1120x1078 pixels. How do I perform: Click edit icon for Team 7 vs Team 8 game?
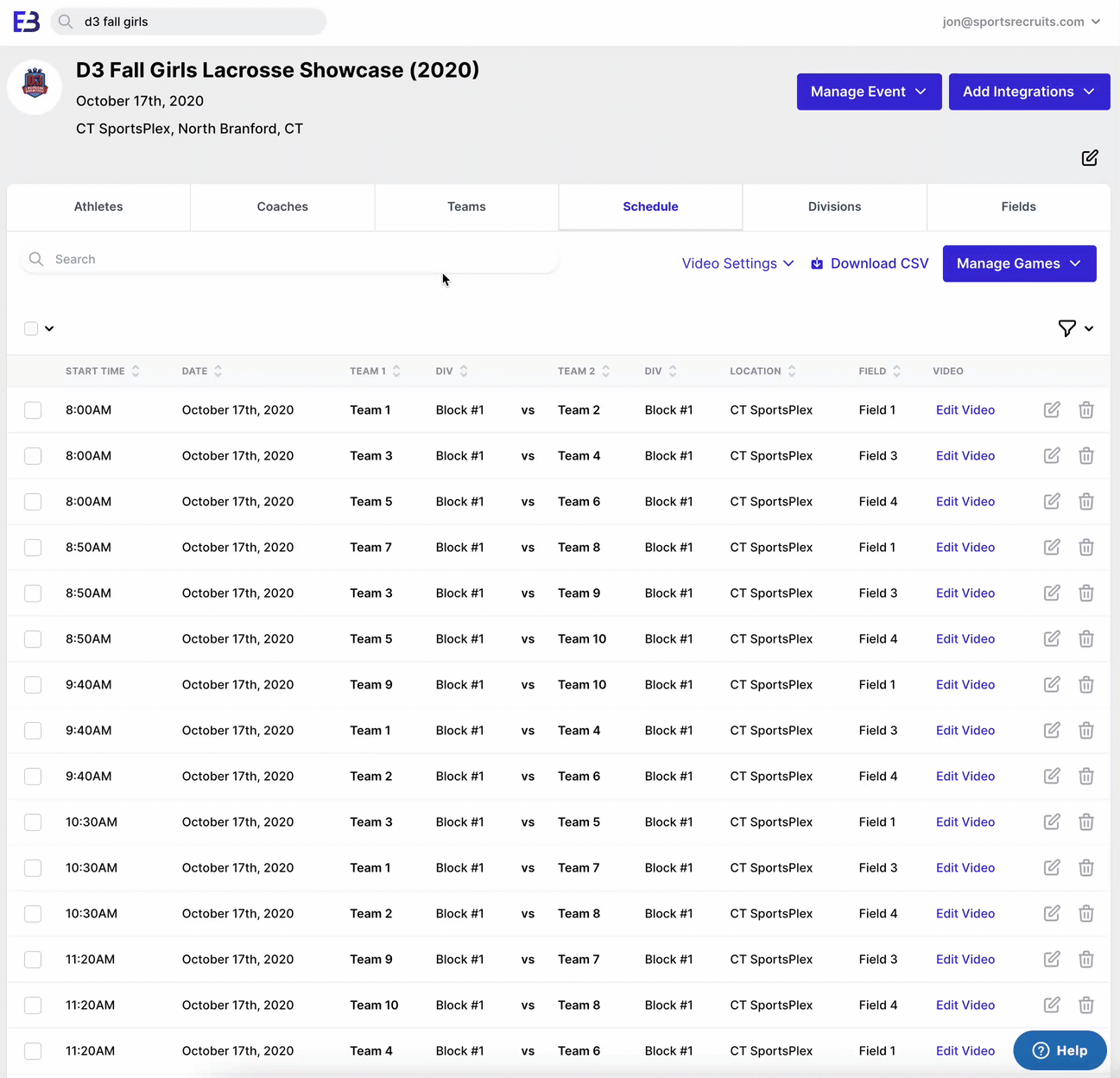pos(1051,548)
